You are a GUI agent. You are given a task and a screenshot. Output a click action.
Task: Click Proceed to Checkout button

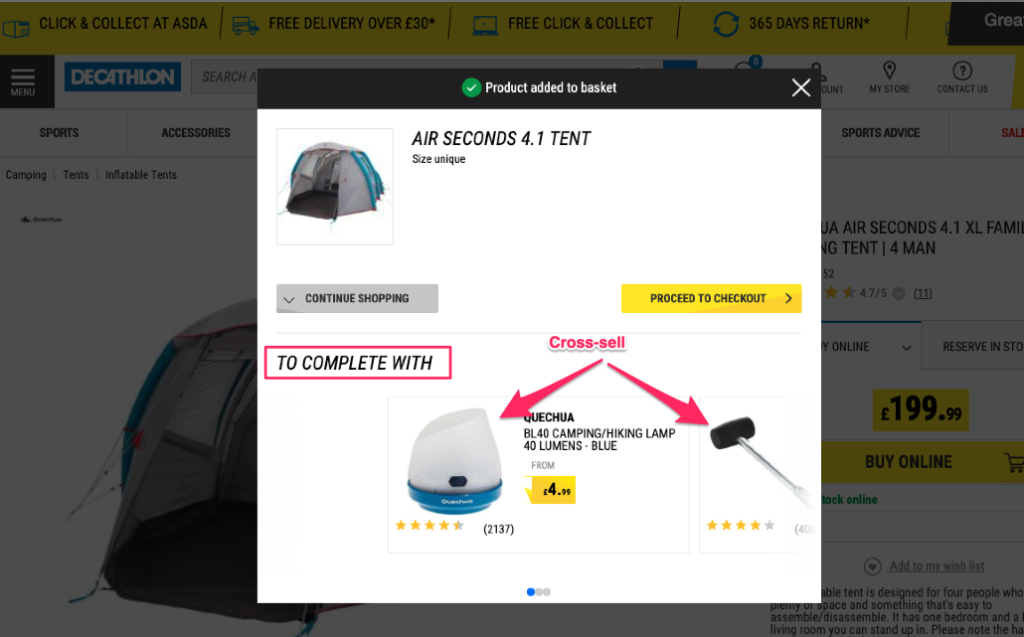click(711, 299)
